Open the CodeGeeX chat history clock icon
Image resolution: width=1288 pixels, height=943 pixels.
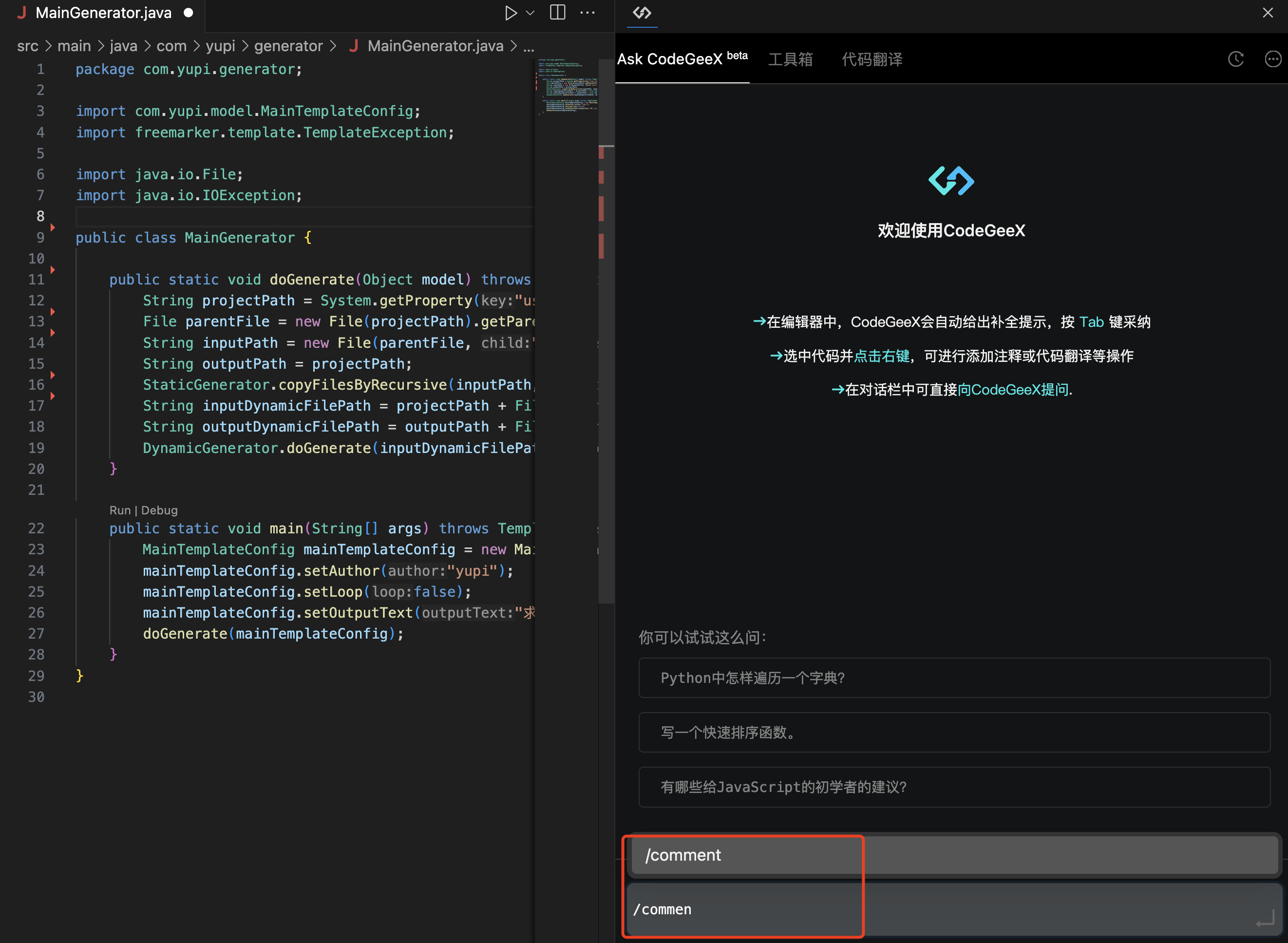click(1235, 59)
